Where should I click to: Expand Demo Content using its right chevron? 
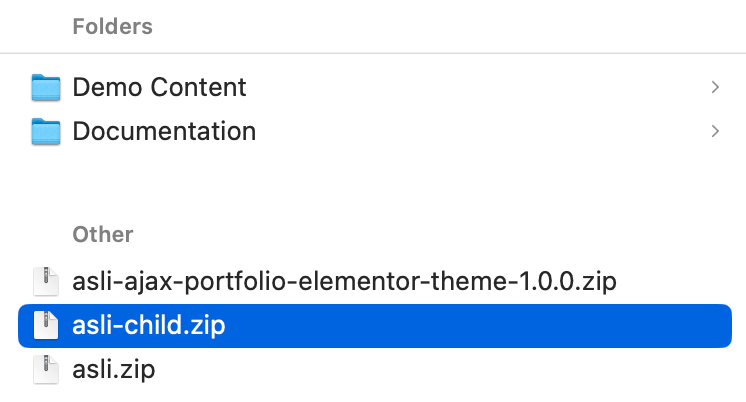(x=715, y=87)
